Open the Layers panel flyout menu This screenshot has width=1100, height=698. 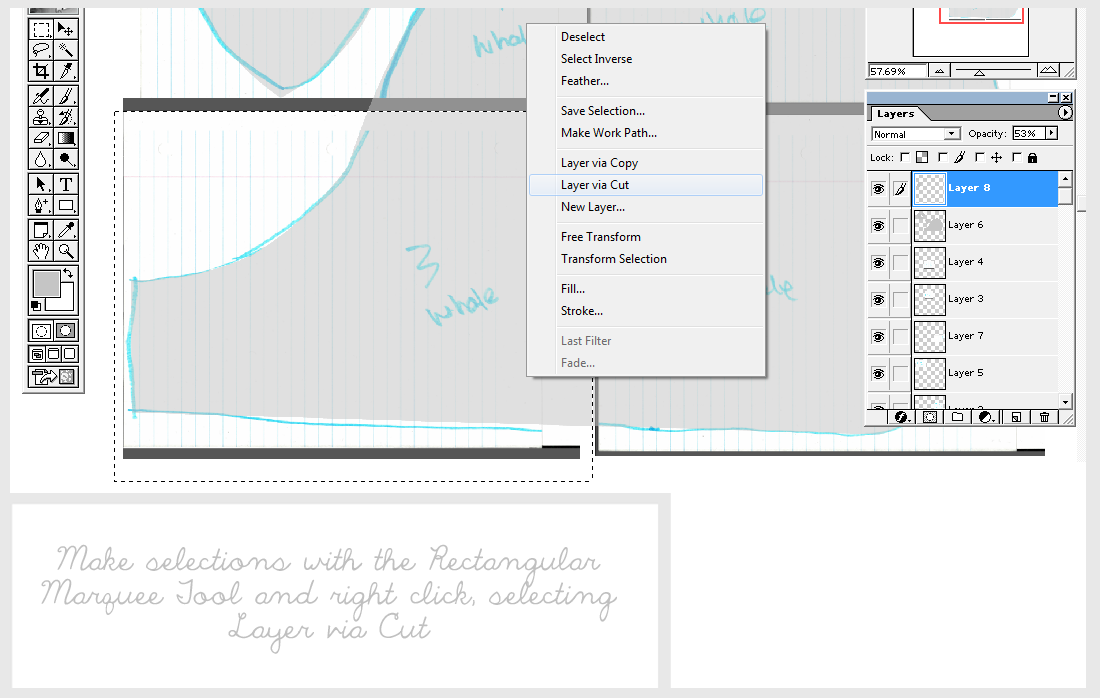[1065, 113]
